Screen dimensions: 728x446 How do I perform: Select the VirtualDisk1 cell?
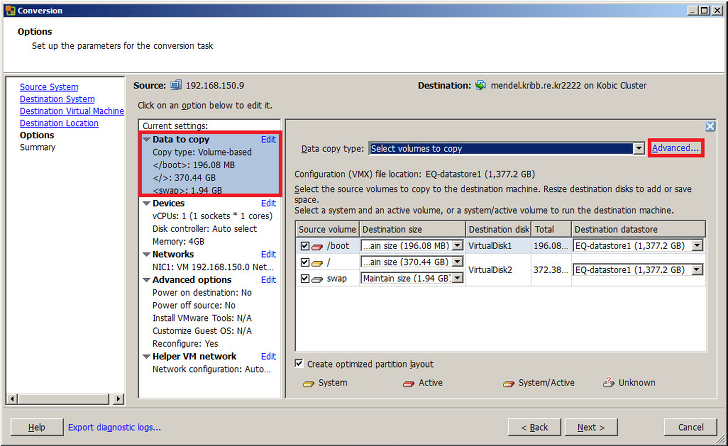(499, 246)
